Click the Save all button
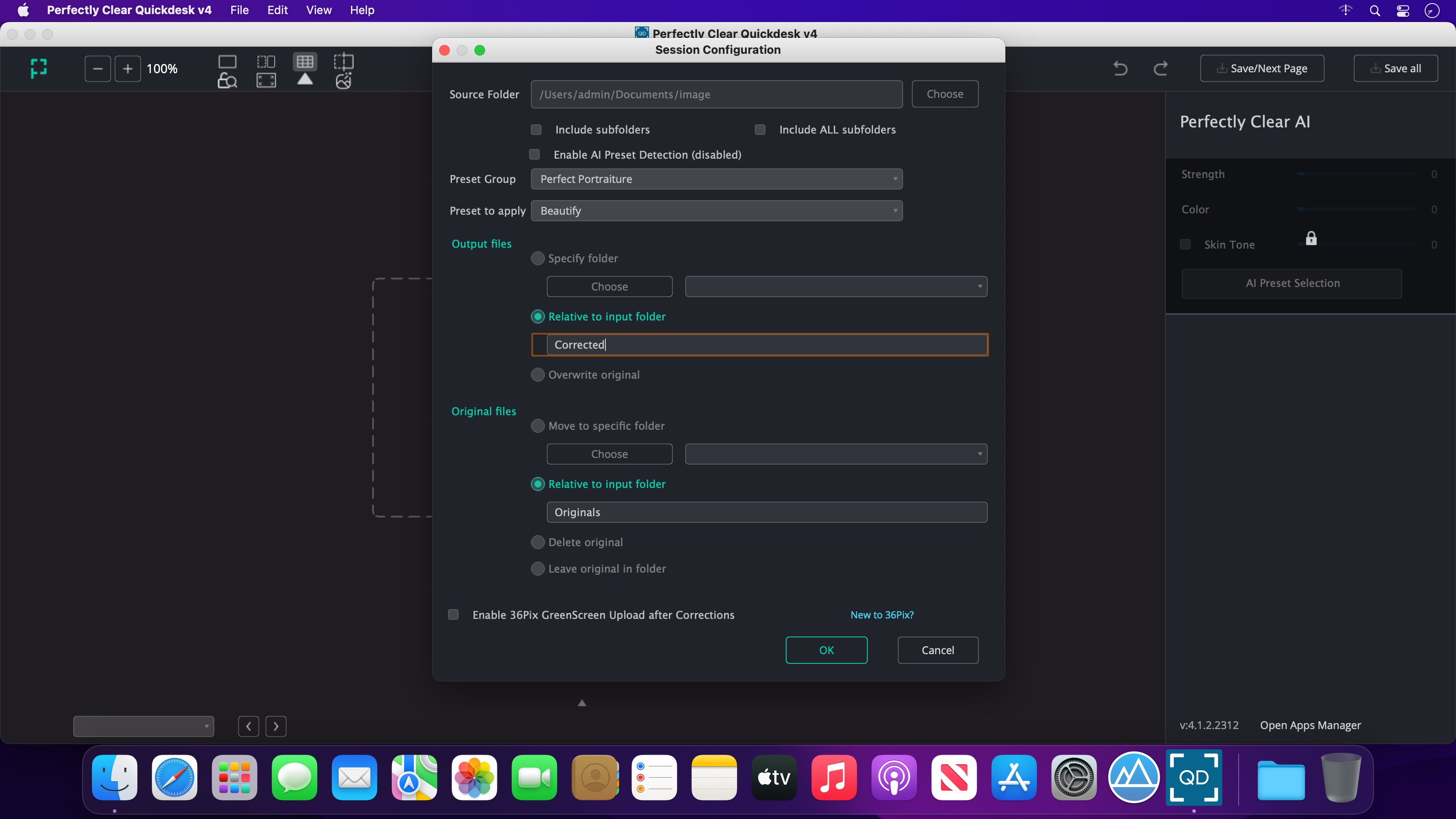The width and height of the screenshot is (1456, 819). (x=1396, y=68)
